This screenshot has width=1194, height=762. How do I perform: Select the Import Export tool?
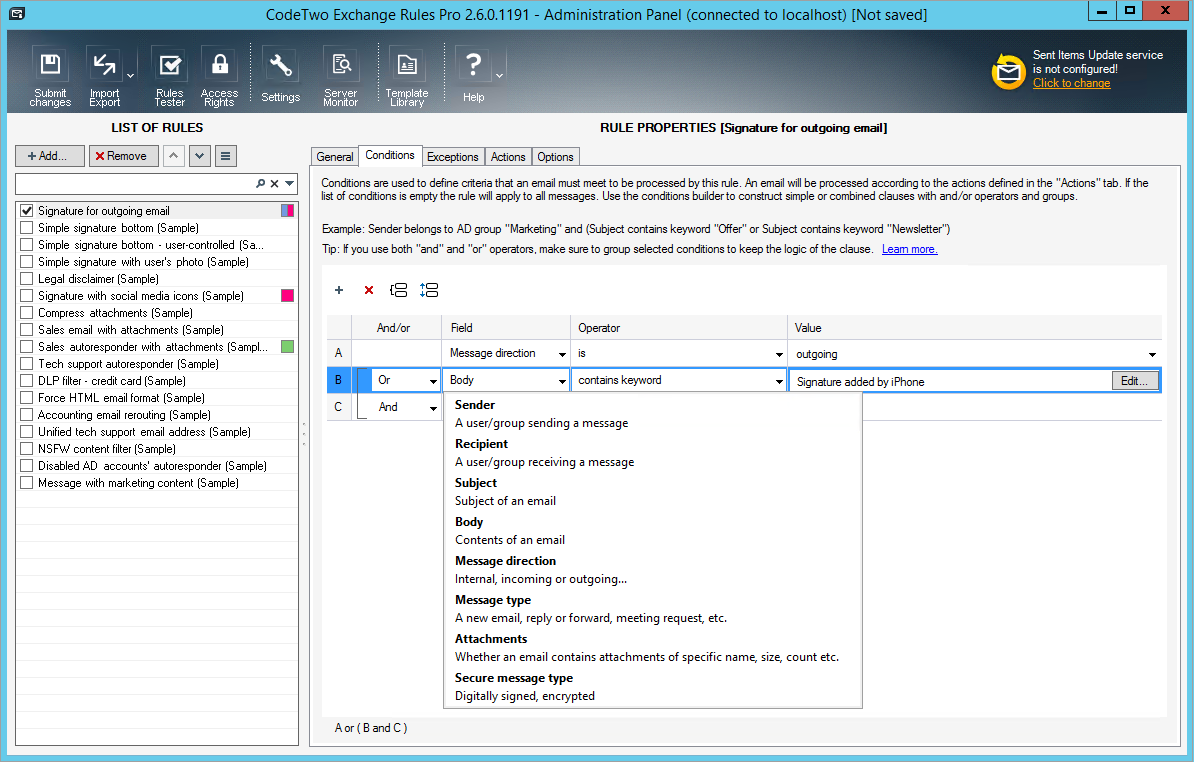104,74
